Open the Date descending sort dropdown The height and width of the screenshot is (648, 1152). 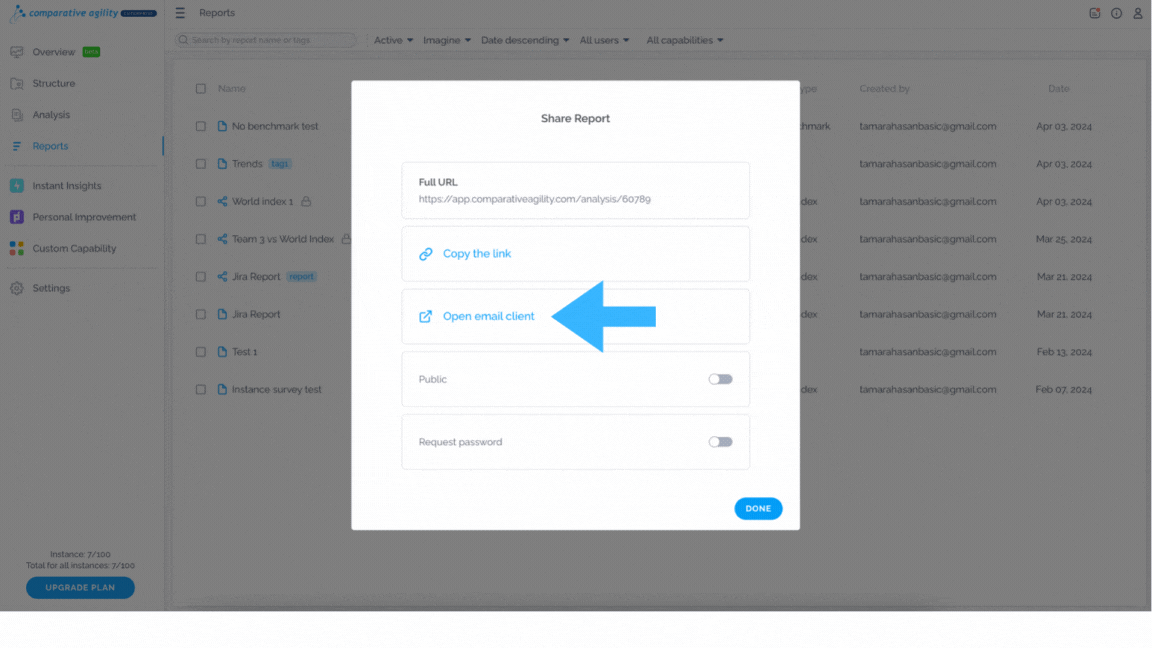525,40
